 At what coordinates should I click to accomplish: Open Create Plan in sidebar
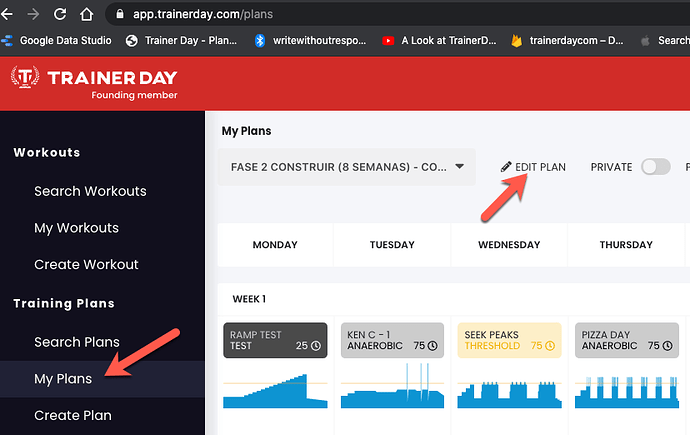point(73,415)
